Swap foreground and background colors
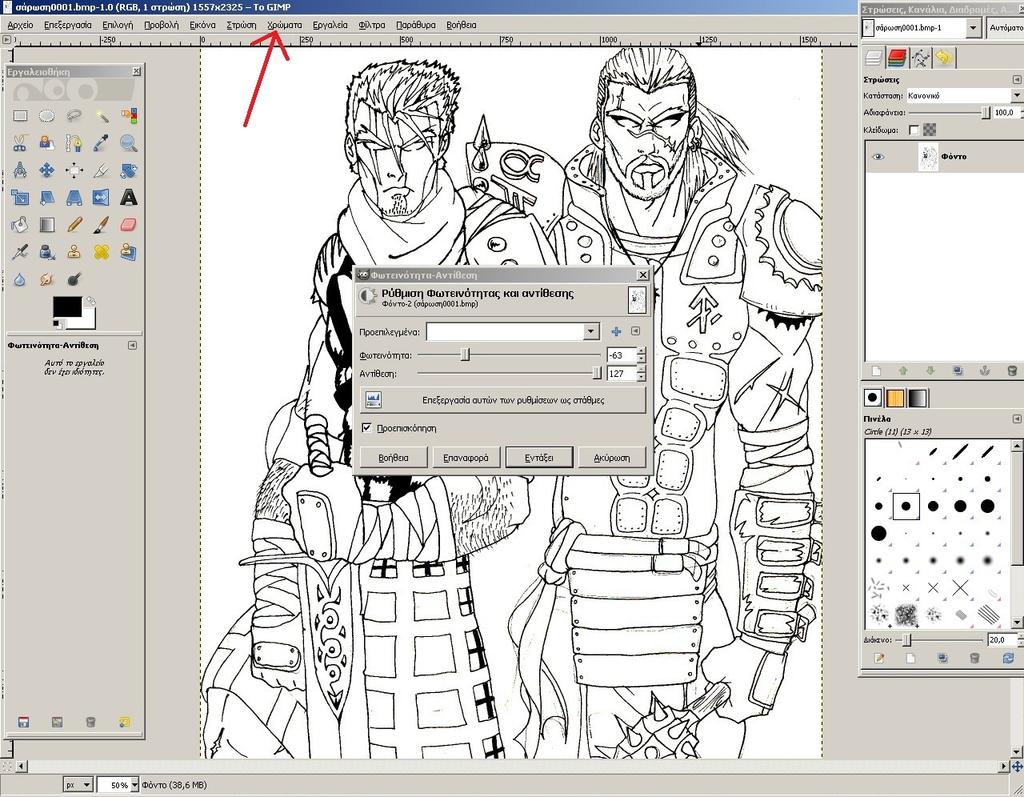This screenshot has width=1024, height=797. pos(91,301)
